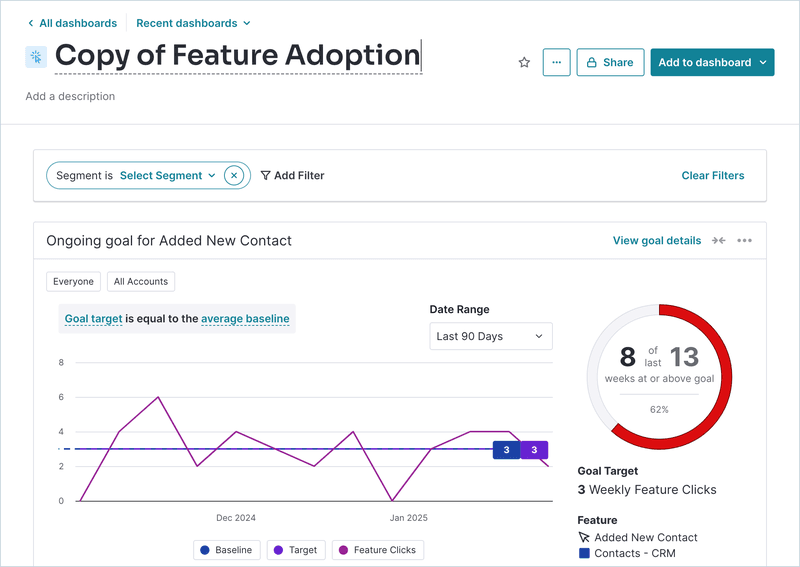Click the star favorite icon
This screenshot has height=567, width=800.
point(524,62)
